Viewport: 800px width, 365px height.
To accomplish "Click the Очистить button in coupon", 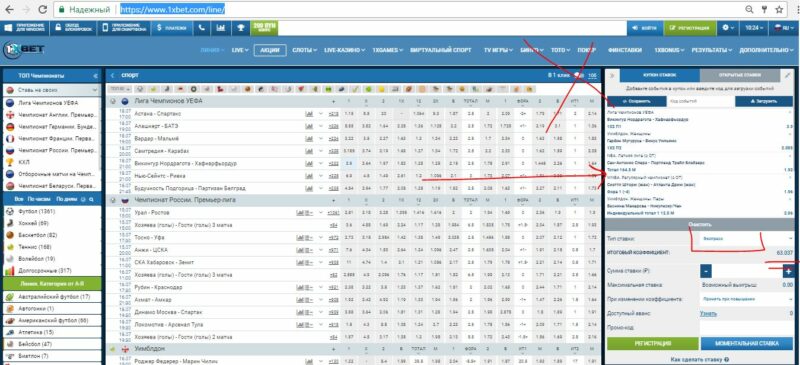I will [x=699, y=224].
